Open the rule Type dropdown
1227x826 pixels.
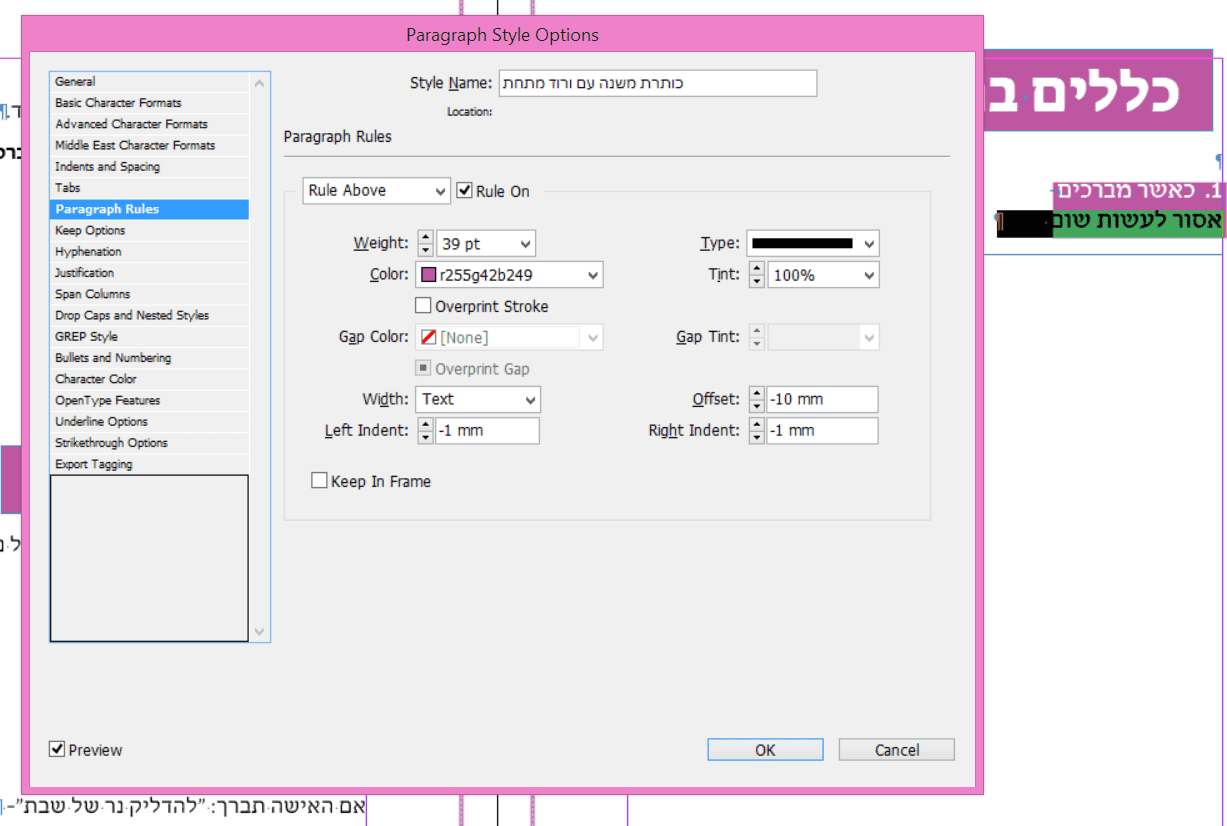tap(813, 243)
